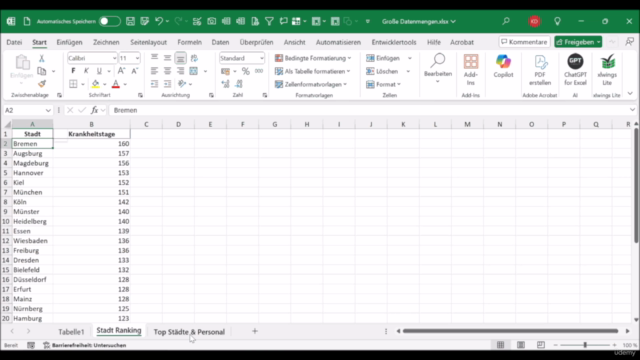Switch to page break preview in status bar
This screenshot has width=640, height=360.
541,345
